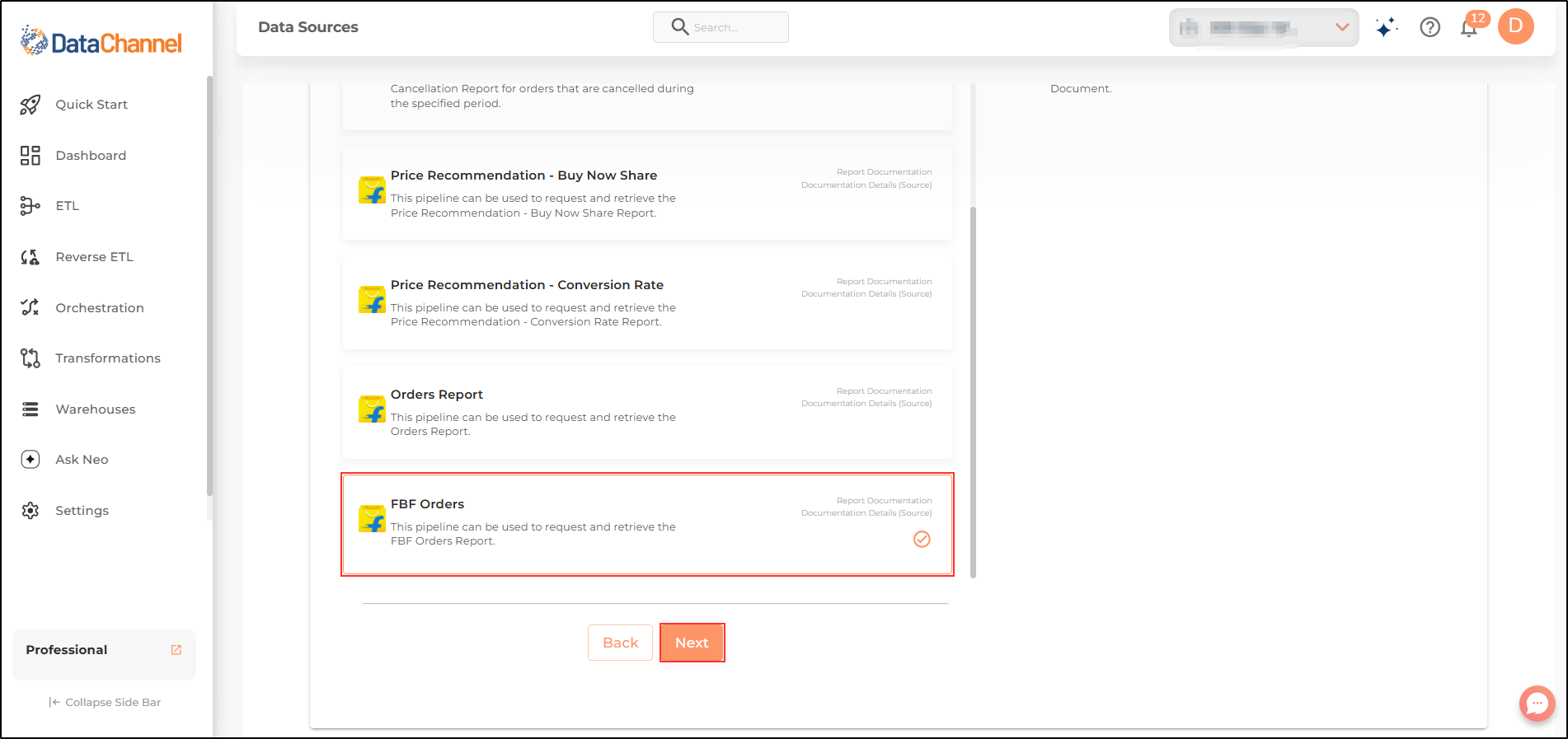
Task: Click the ETL pipeline icon
Action: coord(31,206)
